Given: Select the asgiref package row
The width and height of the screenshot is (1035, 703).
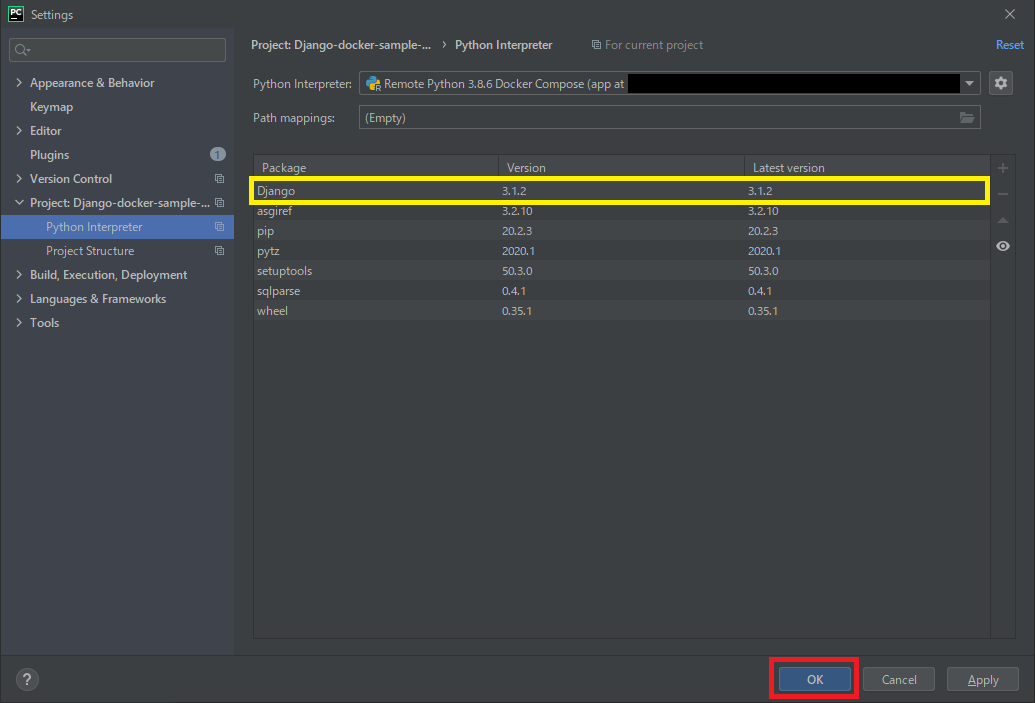Looking at the screenshot, I should [621, 211].
